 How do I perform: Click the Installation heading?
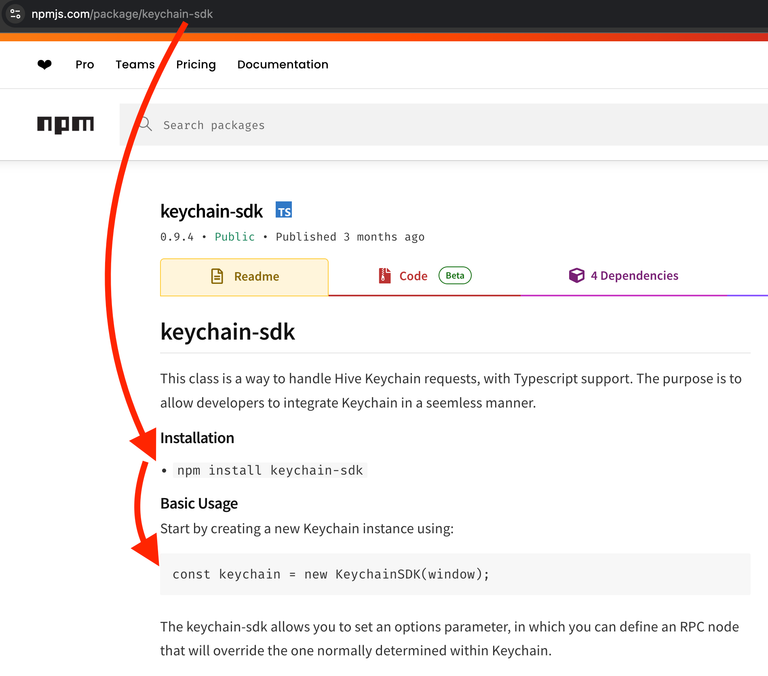click(x=197, y=438)
